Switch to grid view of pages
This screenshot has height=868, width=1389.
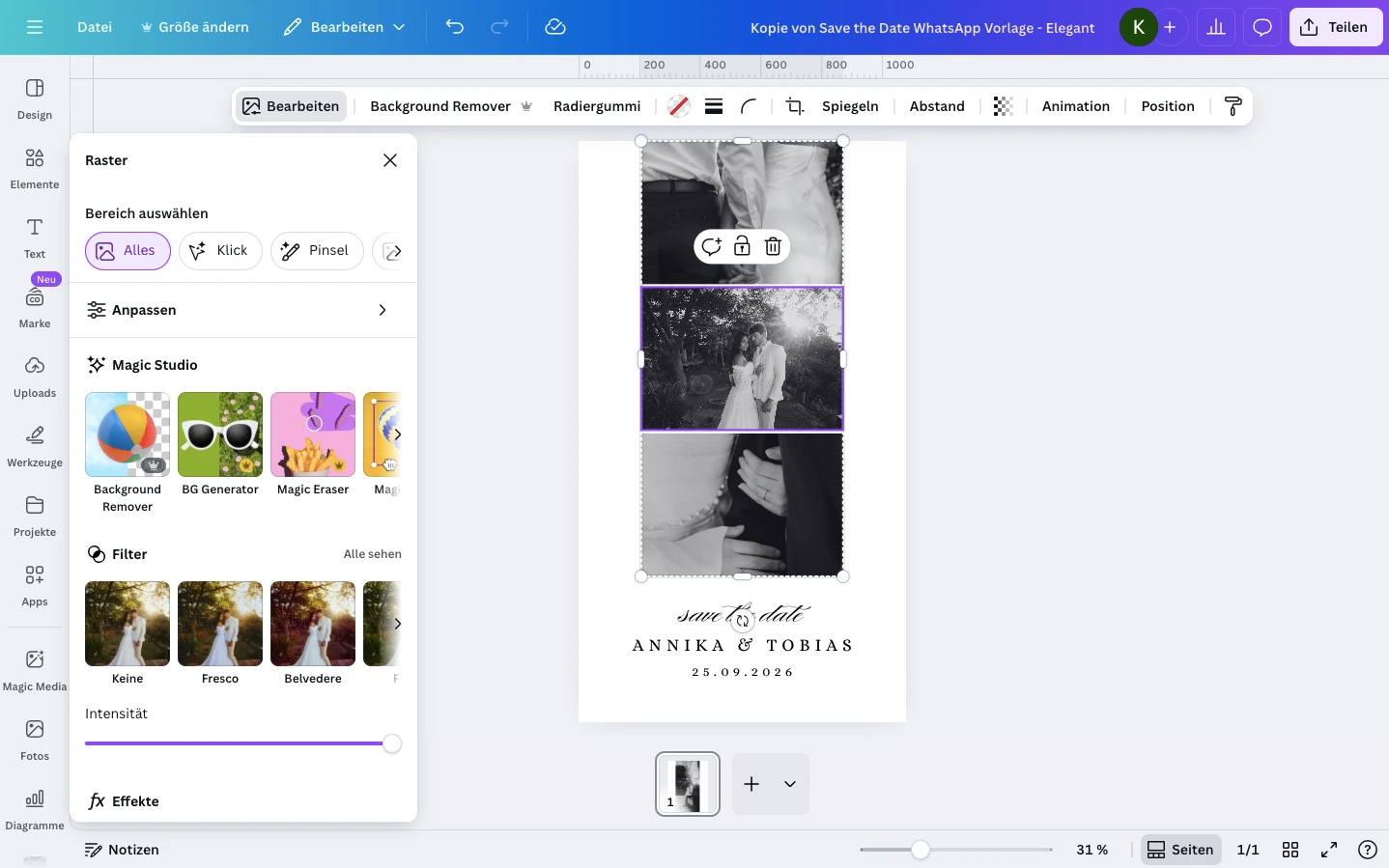1290,850
